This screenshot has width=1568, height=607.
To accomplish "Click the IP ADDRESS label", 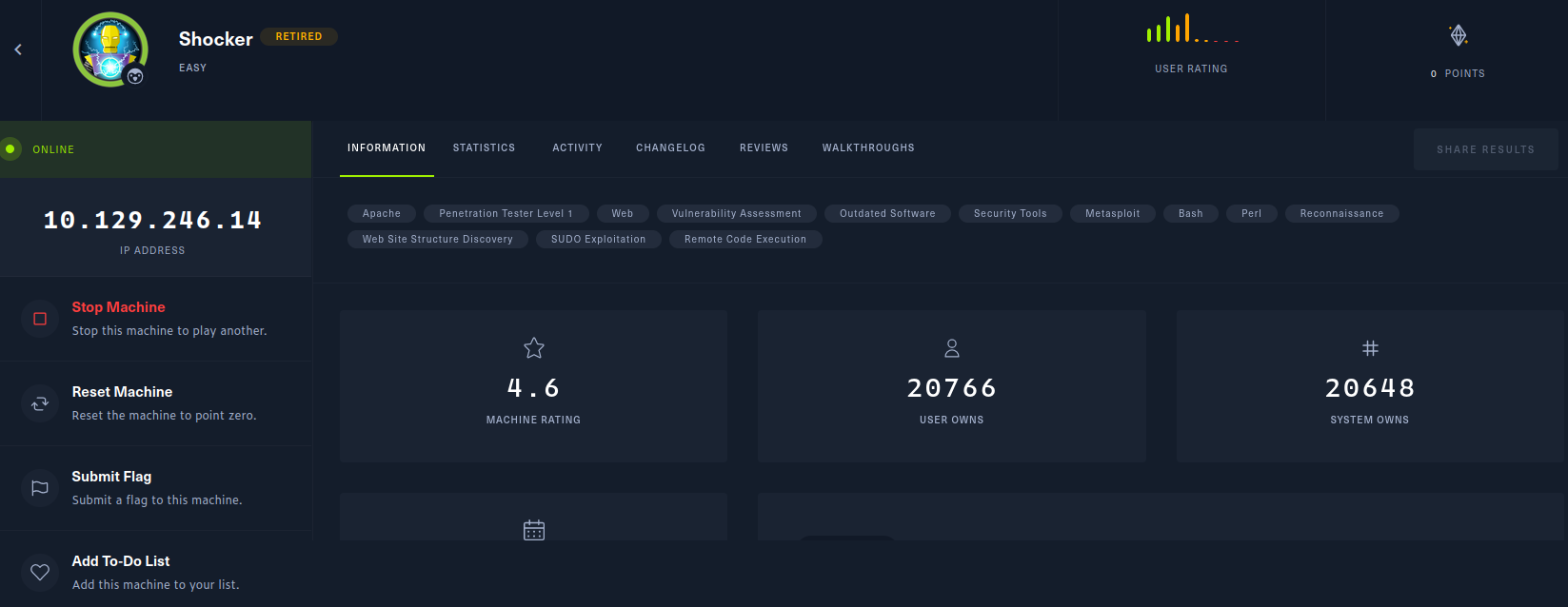I will [x=152, y=250].
